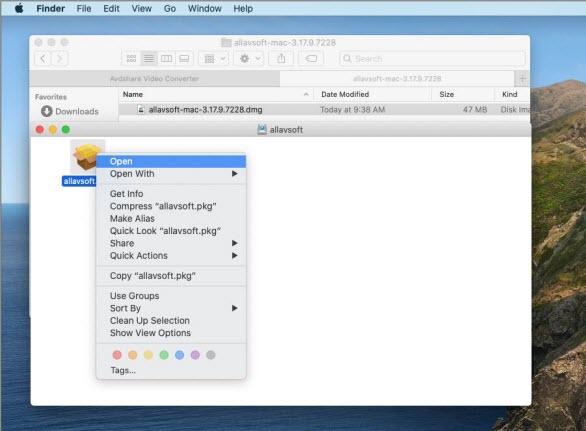Choose Get Info in context menu

[x=171, y=194]
